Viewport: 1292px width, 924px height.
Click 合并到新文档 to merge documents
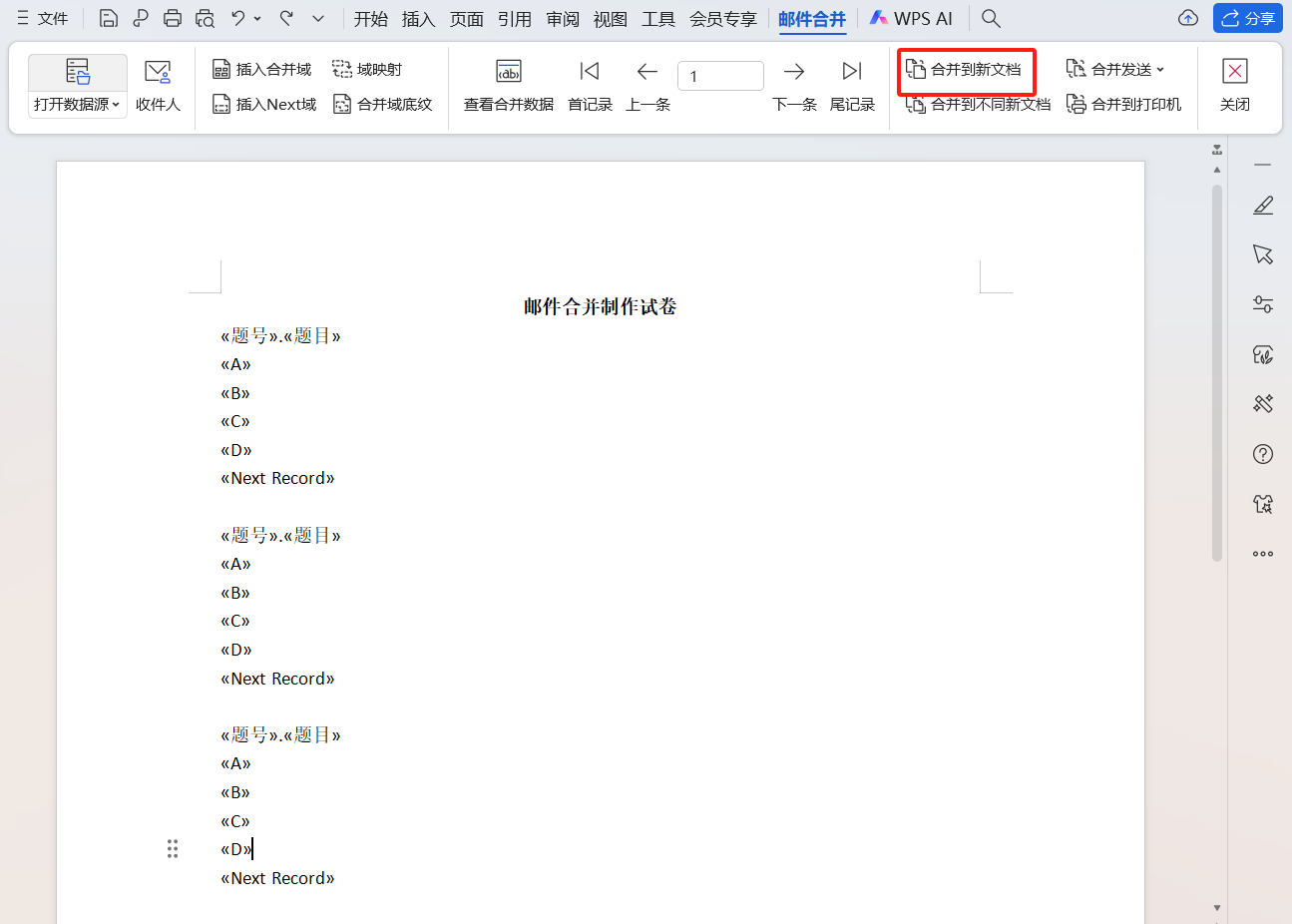point(965,68)
